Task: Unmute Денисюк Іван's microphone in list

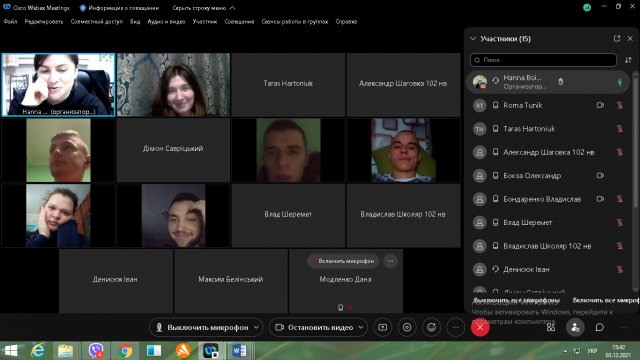Action: pyautogui.click(x=620, y=269)
